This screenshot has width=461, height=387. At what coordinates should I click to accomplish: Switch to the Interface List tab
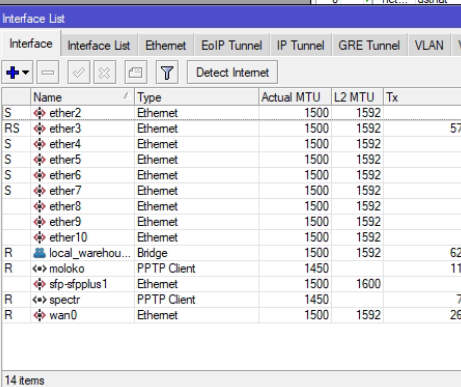99,45
